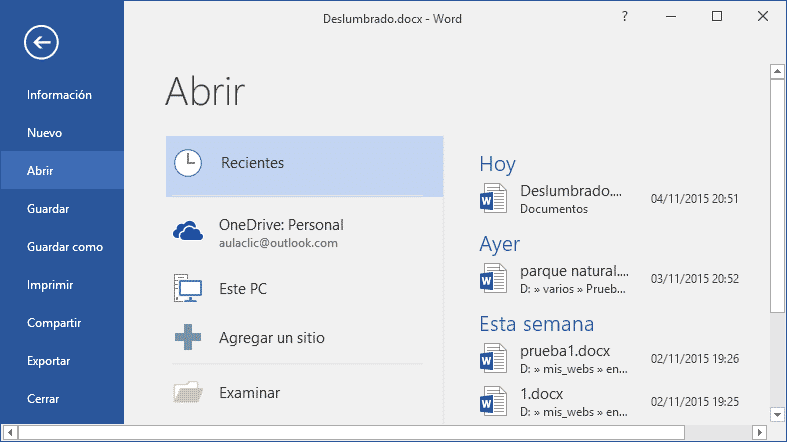Click the Cerrar option in sidebar
The image size is (787, 442).
tap(44, 399)
